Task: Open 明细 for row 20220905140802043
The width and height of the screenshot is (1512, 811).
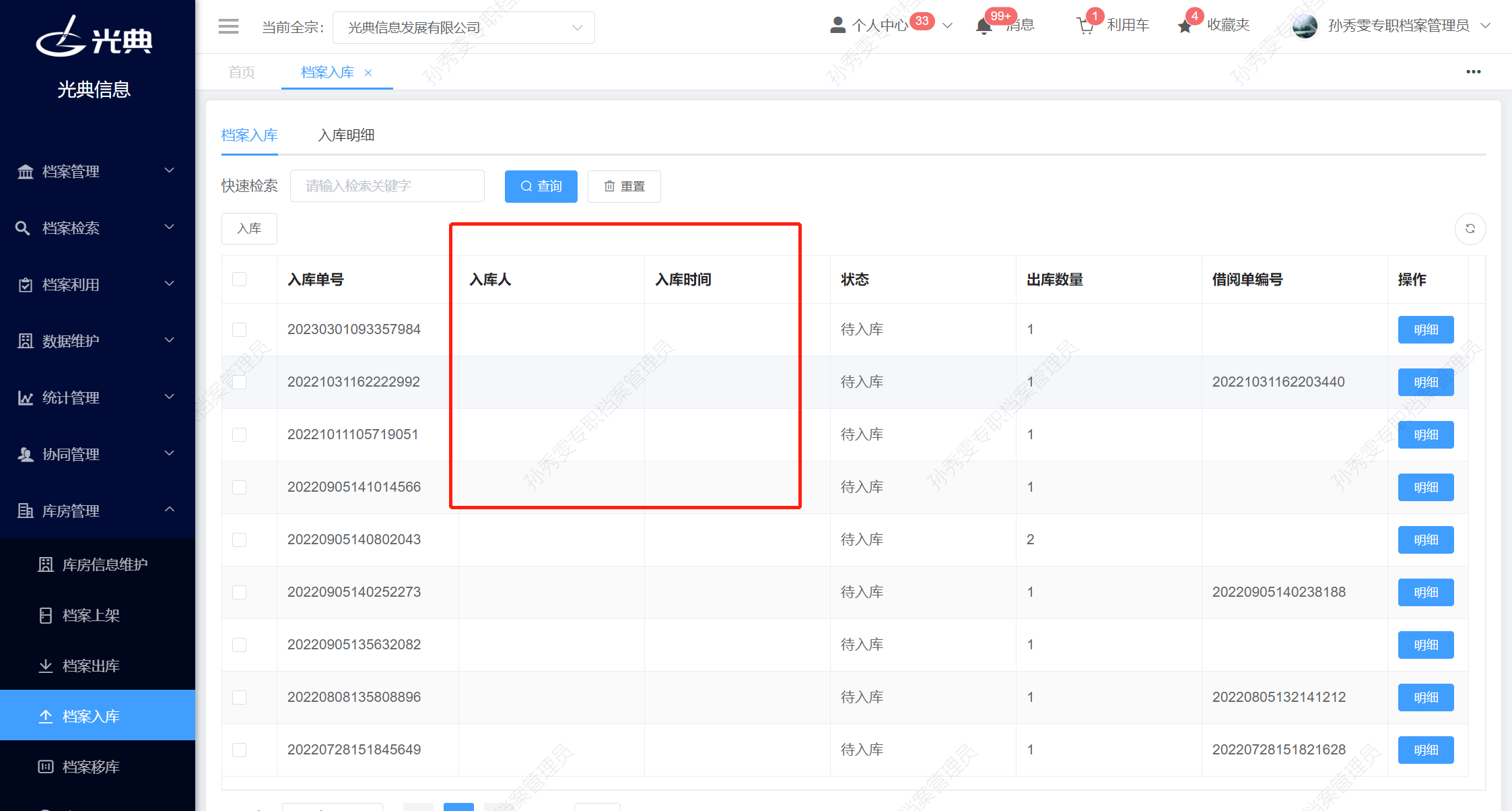Action: (x=1426, y=540)
